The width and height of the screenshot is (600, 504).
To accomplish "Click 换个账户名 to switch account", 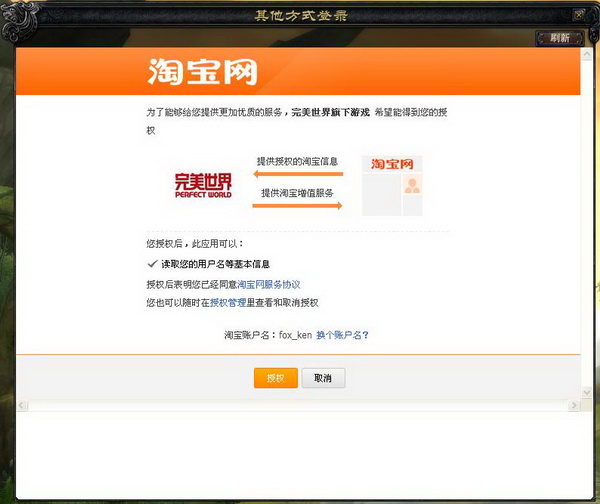I will (x=343, y=335).
